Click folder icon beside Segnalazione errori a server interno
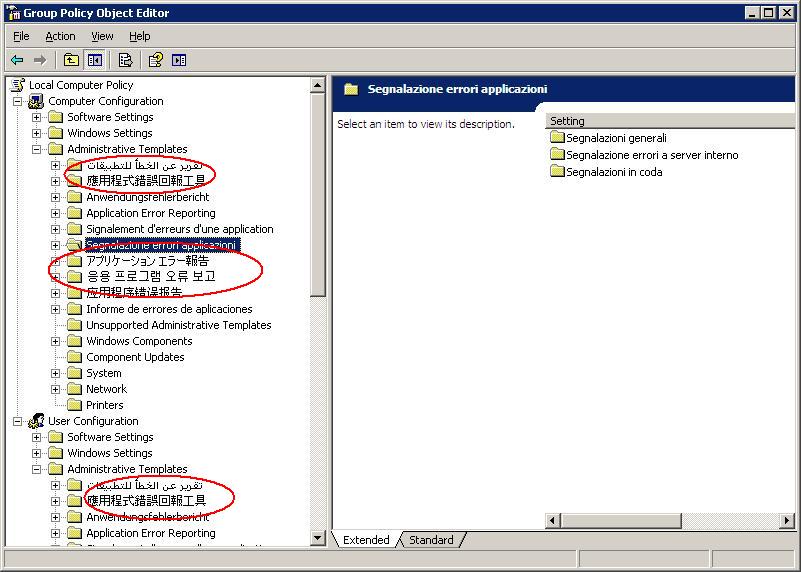The height and width of the screenshot is (572, 801). coord(557,154)
